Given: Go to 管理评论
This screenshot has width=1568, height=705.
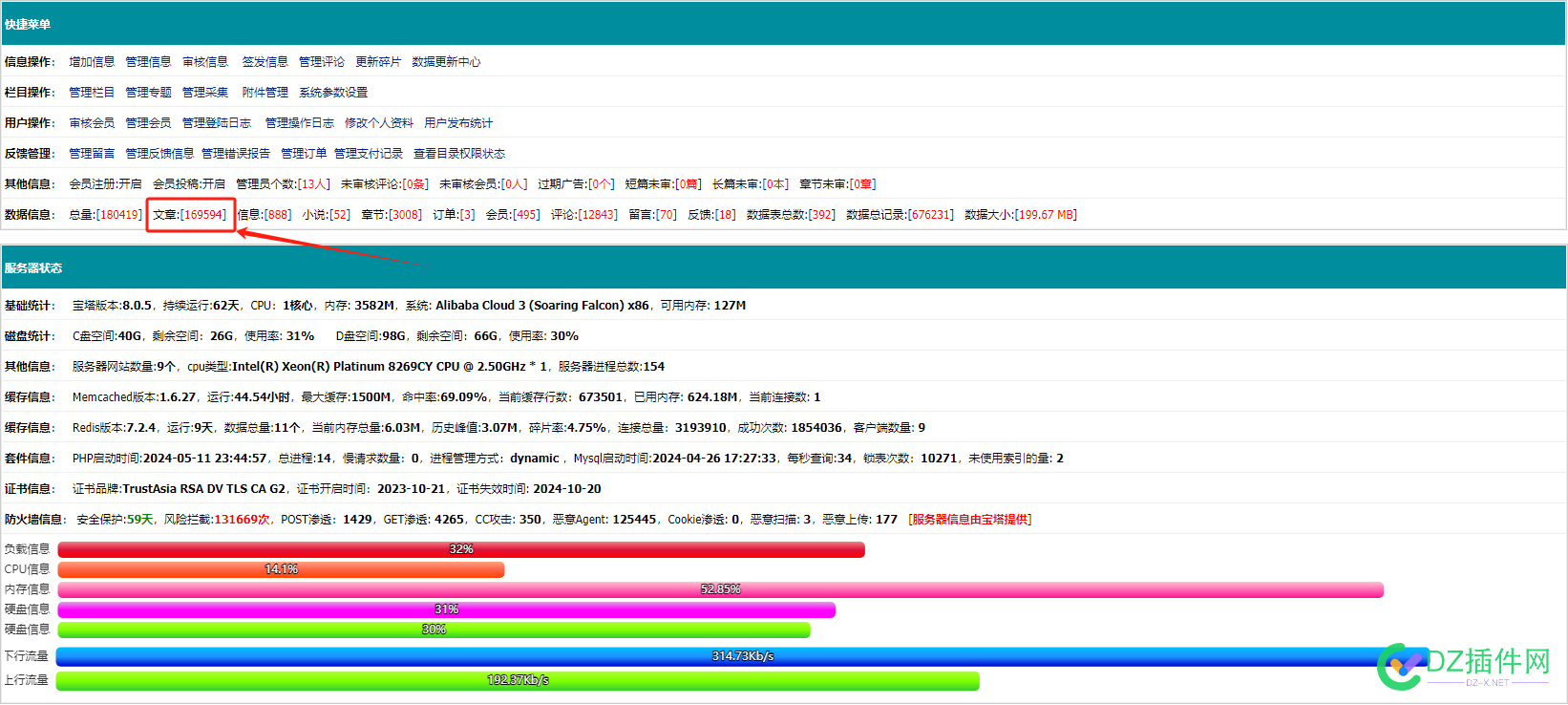Looking at the screenshot, I should [322, 62].
